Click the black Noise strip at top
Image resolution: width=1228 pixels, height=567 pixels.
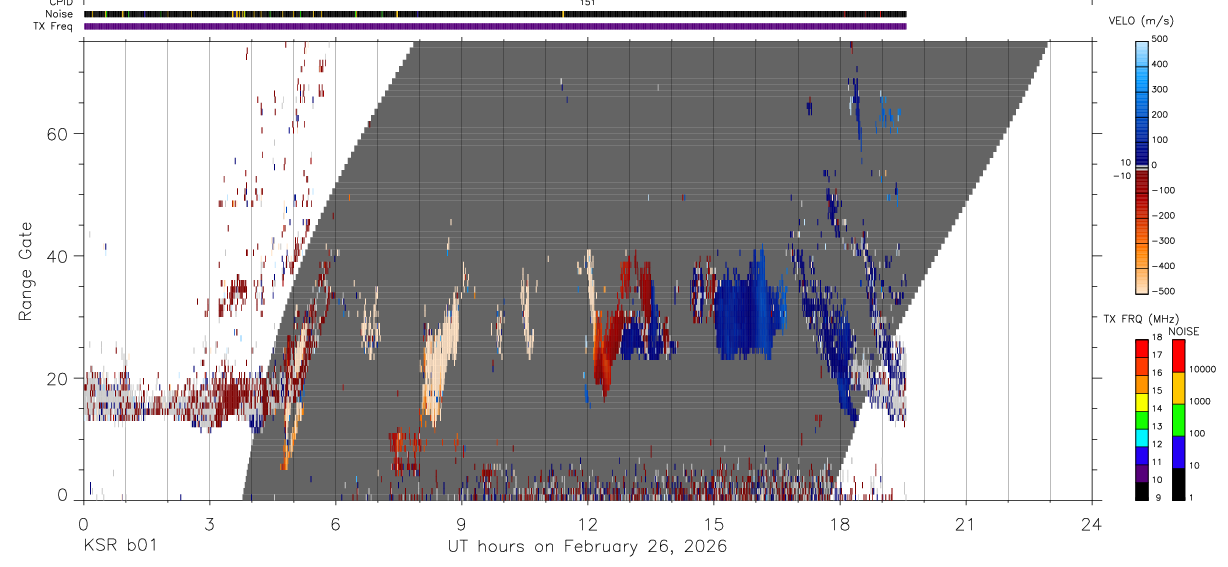(x=495, y=14)
